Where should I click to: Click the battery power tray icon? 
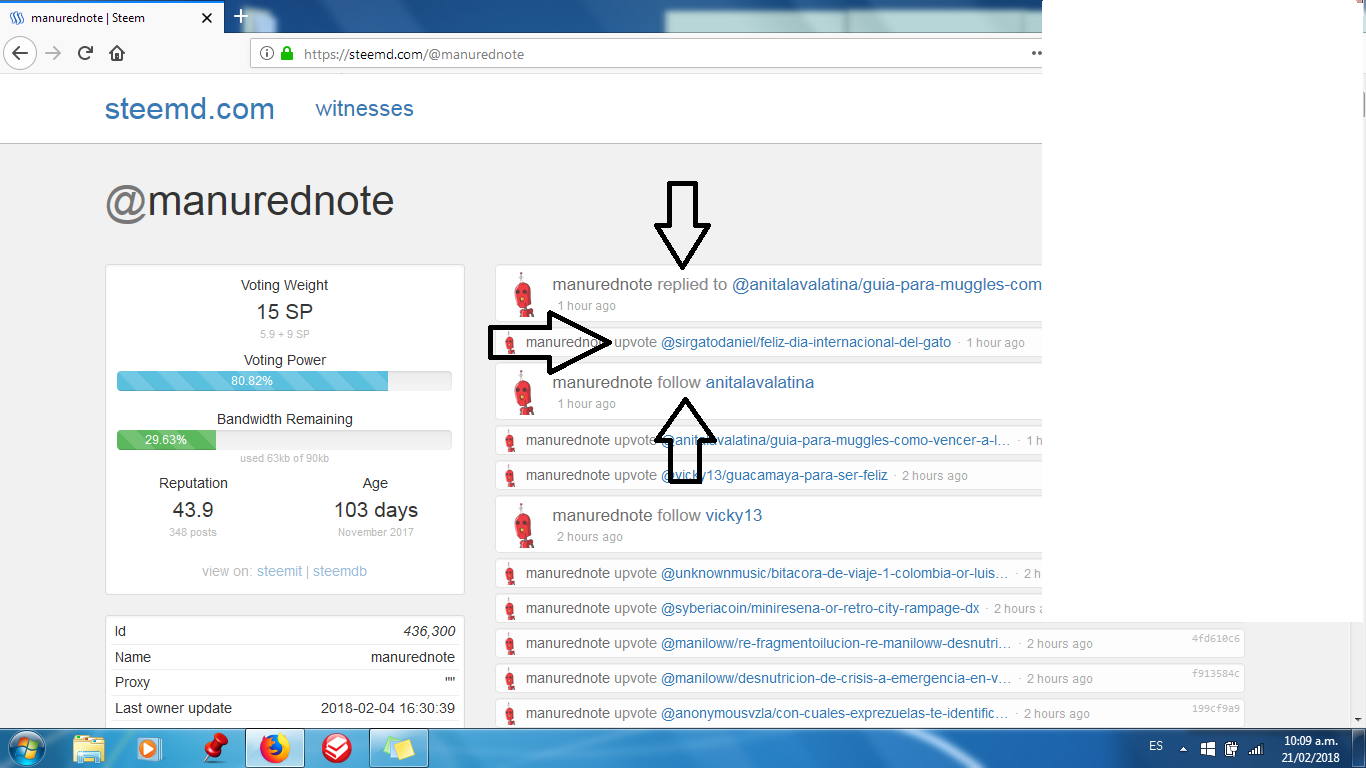click(1232, 748)
